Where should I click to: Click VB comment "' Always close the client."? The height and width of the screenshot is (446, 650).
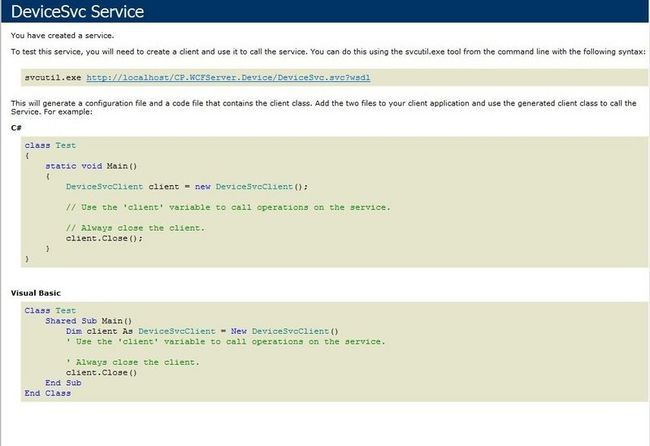tap(133, 362)
